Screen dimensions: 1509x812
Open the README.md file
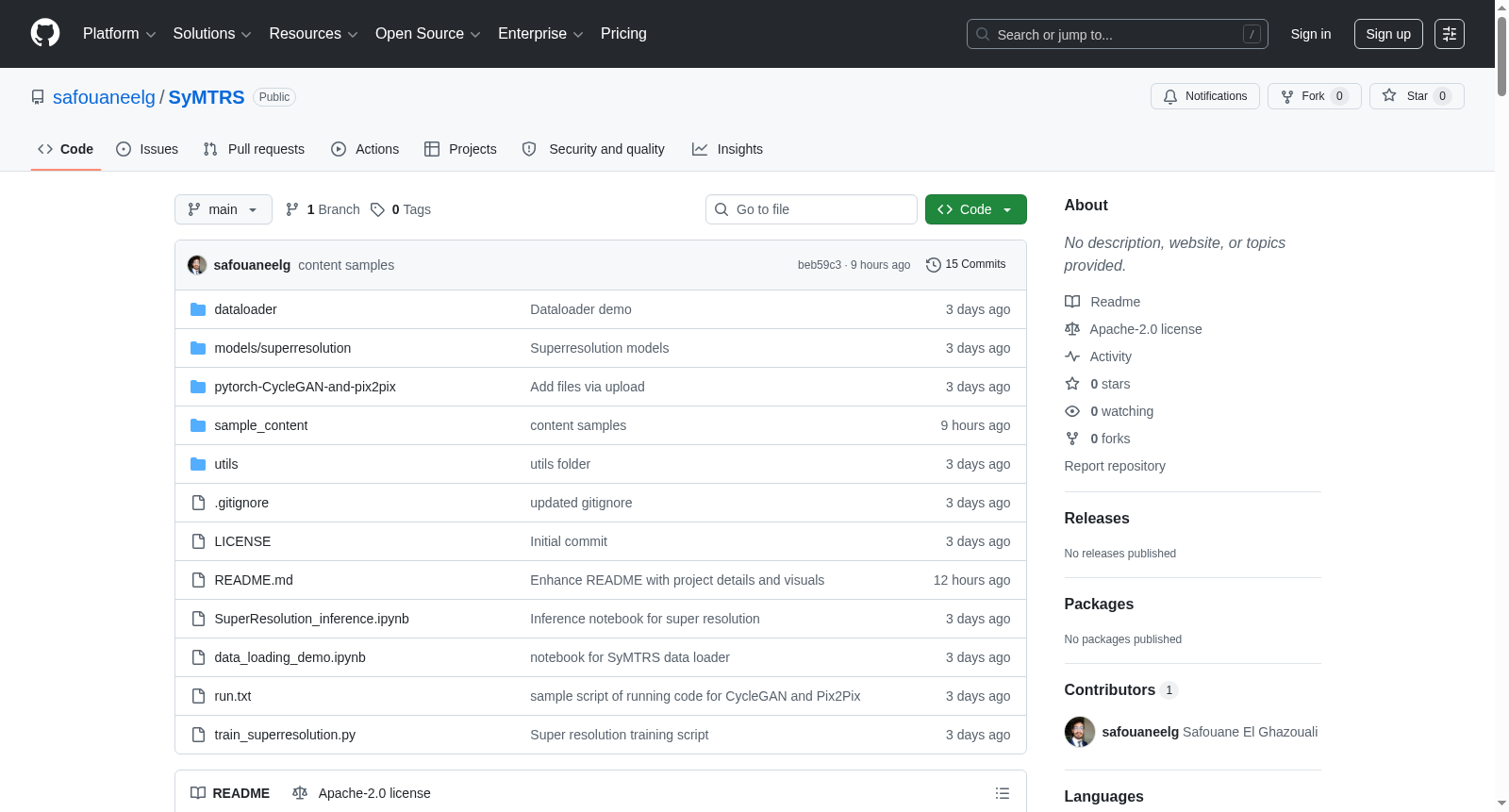click(x=254, y=580)
